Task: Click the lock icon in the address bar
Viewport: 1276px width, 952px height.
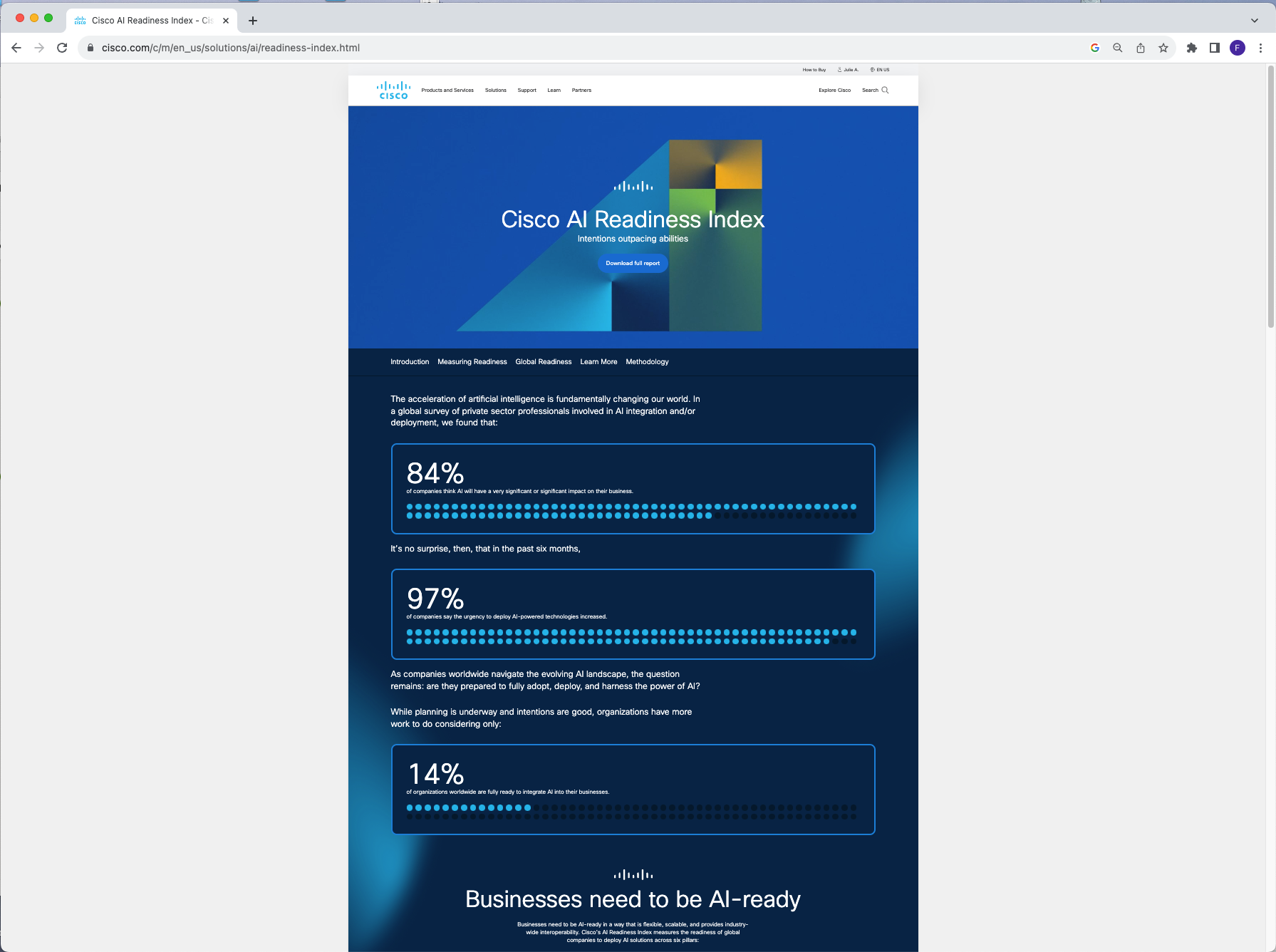Action: 90,48
